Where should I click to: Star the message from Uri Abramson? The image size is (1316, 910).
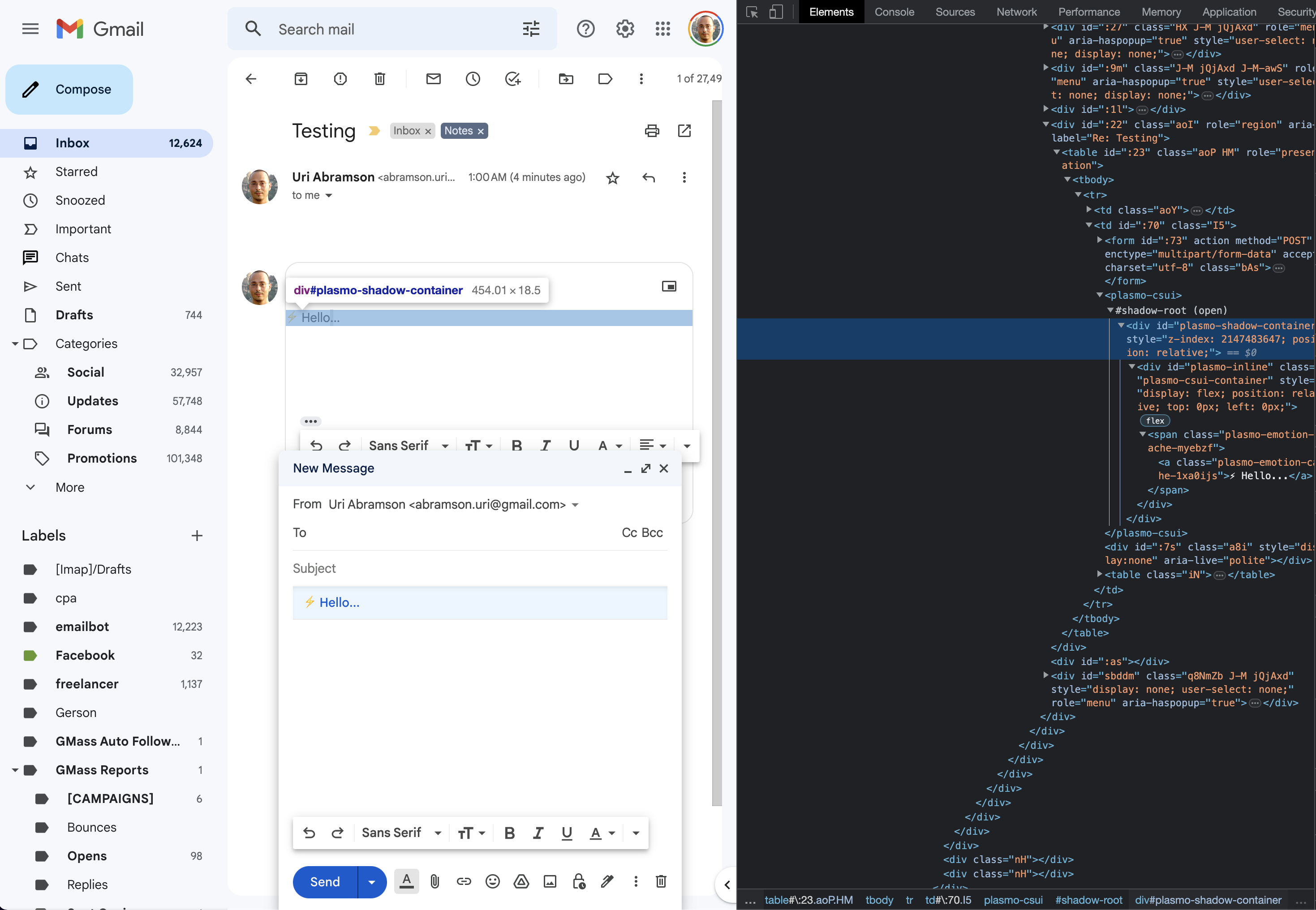(x=612, y=177)
